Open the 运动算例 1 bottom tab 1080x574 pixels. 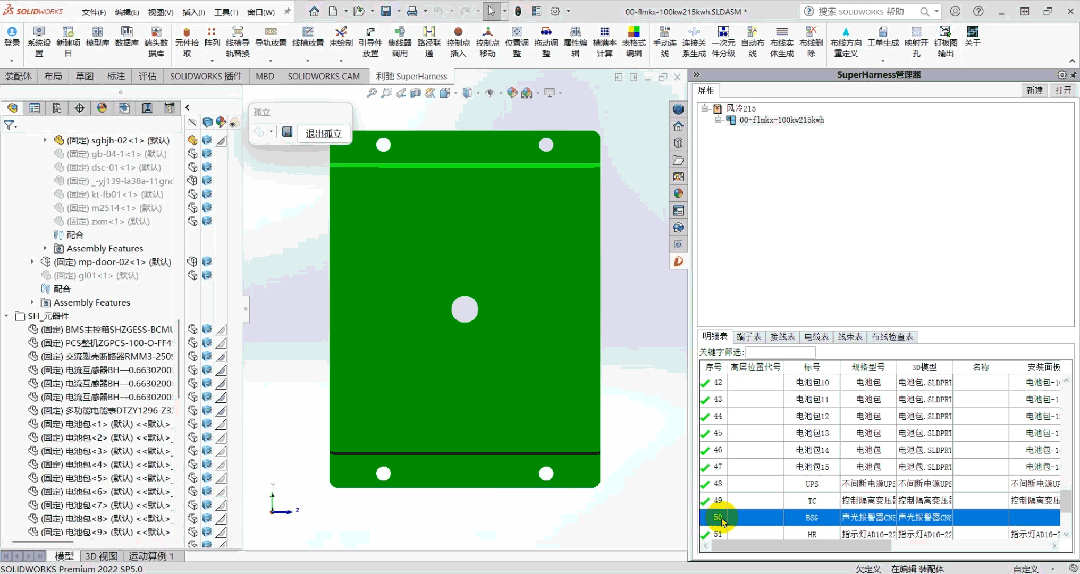(x=152, y=556)
